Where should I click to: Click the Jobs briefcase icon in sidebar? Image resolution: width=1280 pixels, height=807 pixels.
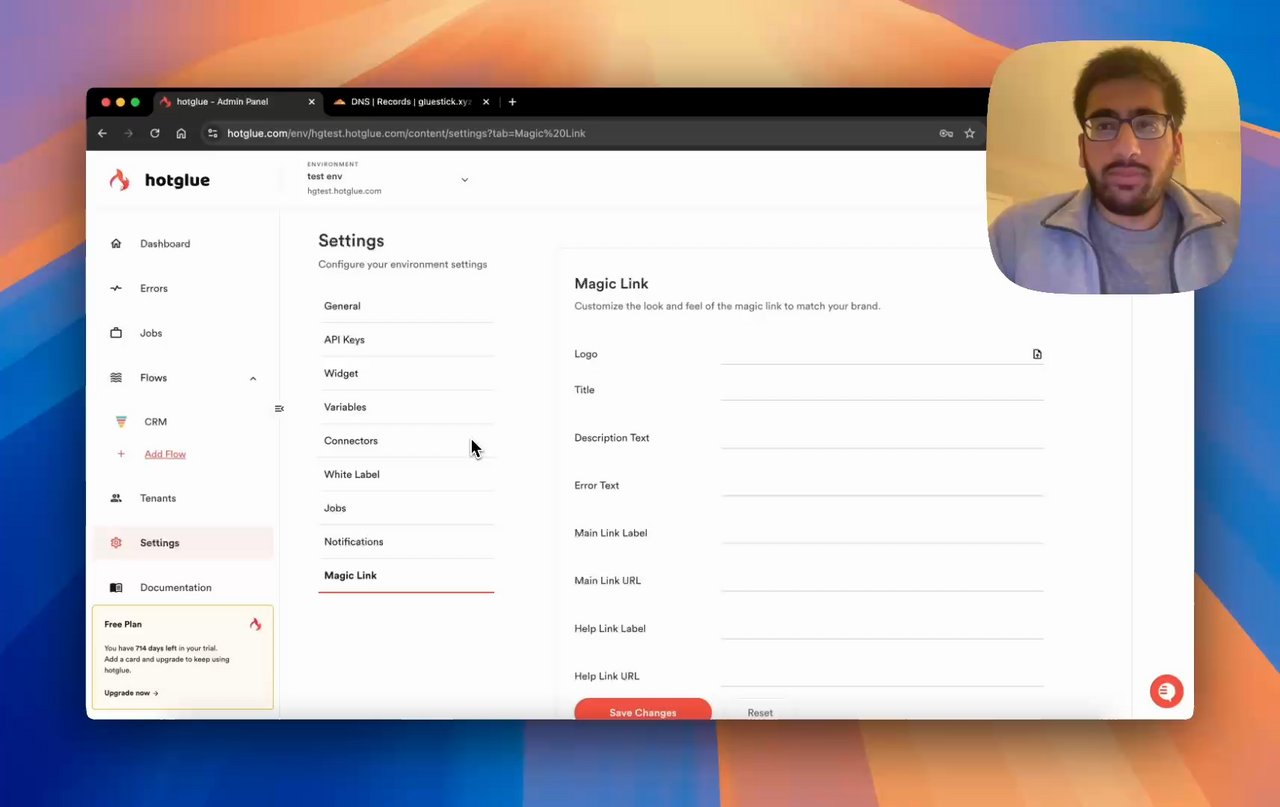(x=116, y=333)
